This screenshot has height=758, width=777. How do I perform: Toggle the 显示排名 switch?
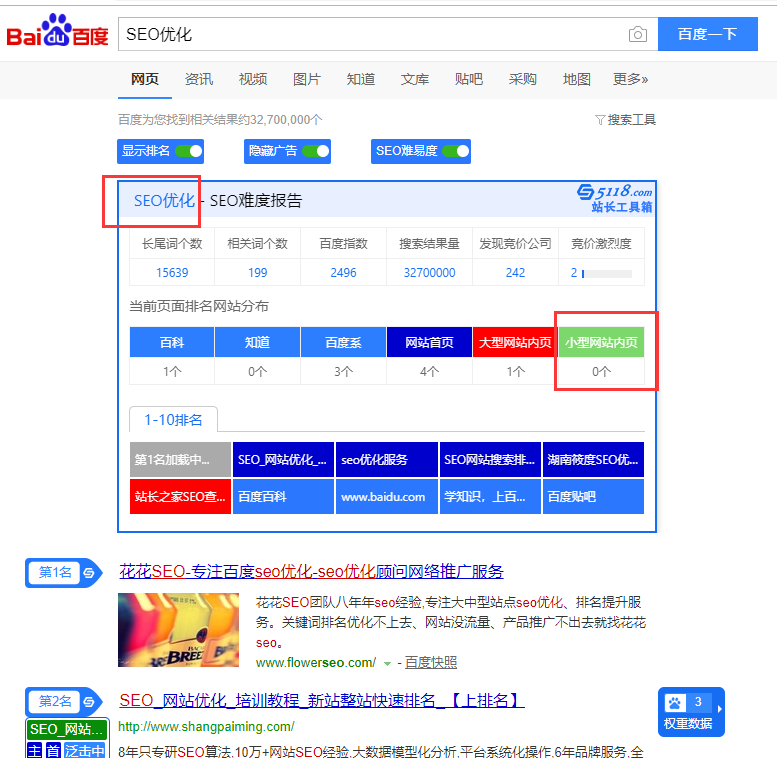point(189,151)
